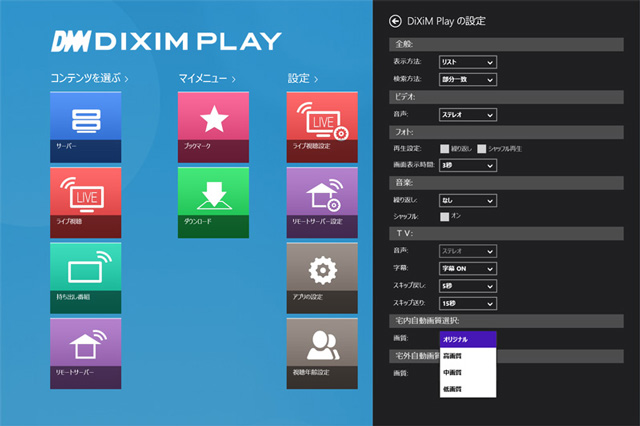This screenshot has height=426, width=640.
Task: Click the 宅内自動画質選択 heading
Action: 506,321
